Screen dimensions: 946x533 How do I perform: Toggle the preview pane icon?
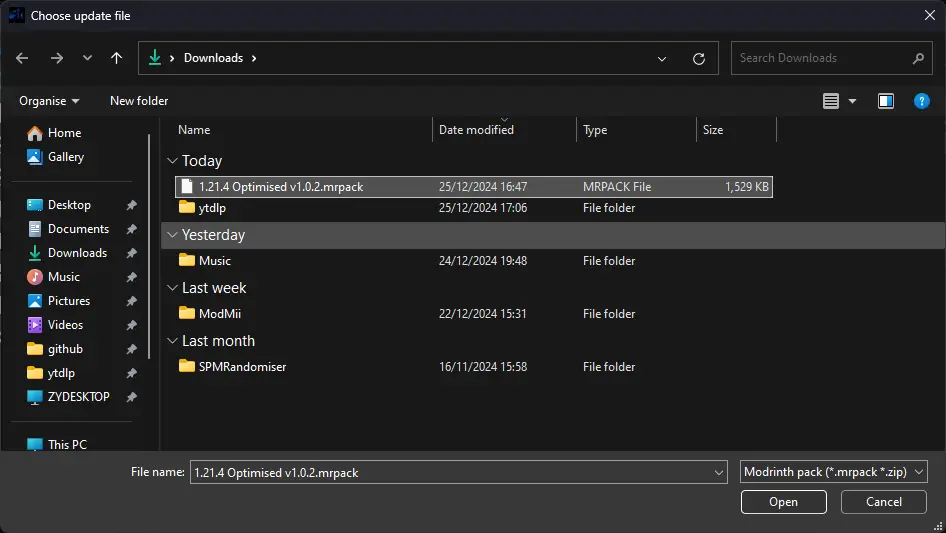(x=885, y=101)
